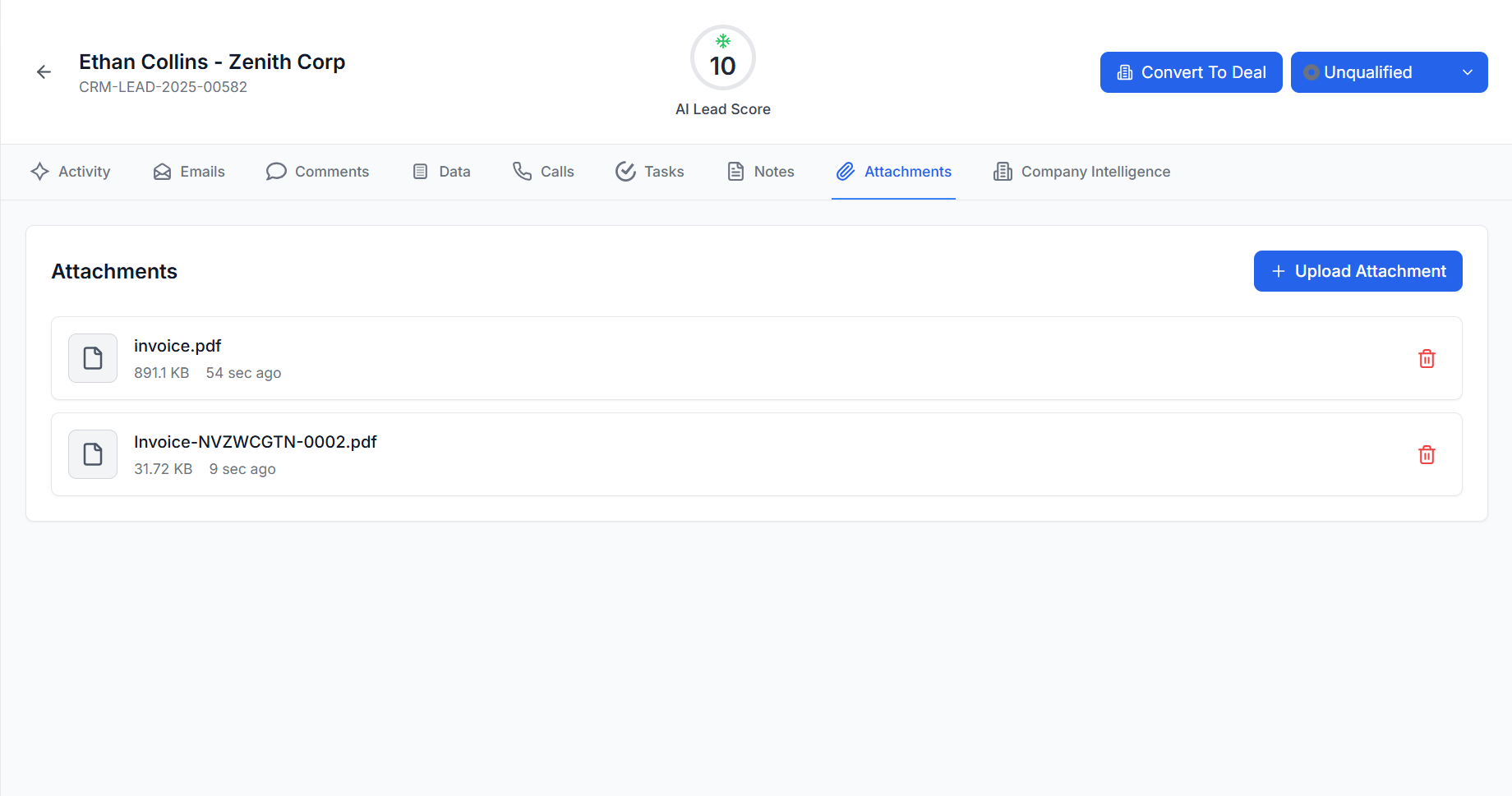Go to the Tasks tab

(x=650, y=172)
